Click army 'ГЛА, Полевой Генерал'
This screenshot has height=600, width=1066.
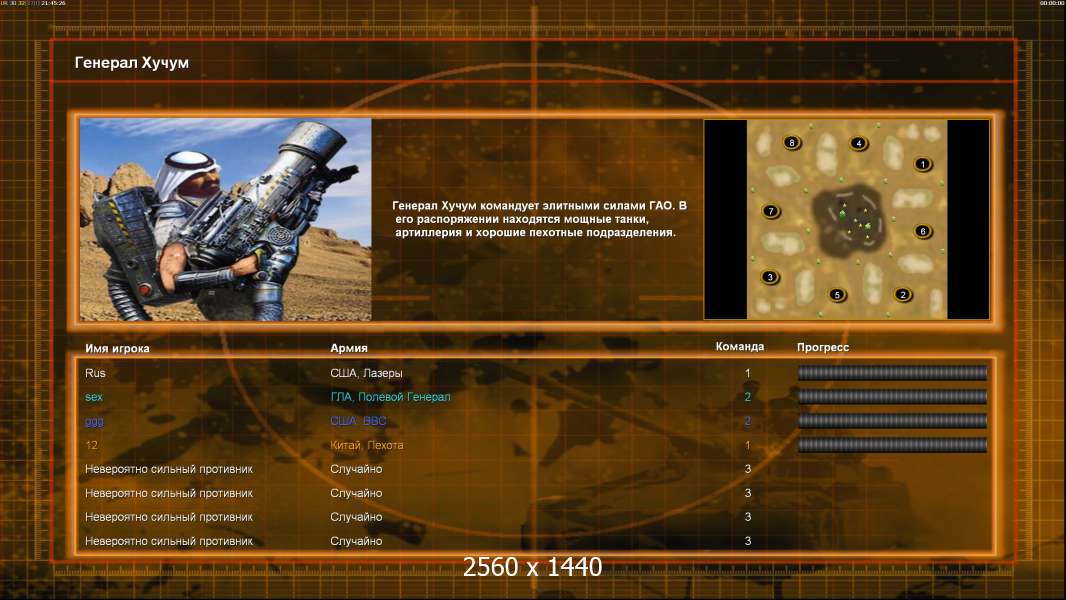tap(390, 397)
